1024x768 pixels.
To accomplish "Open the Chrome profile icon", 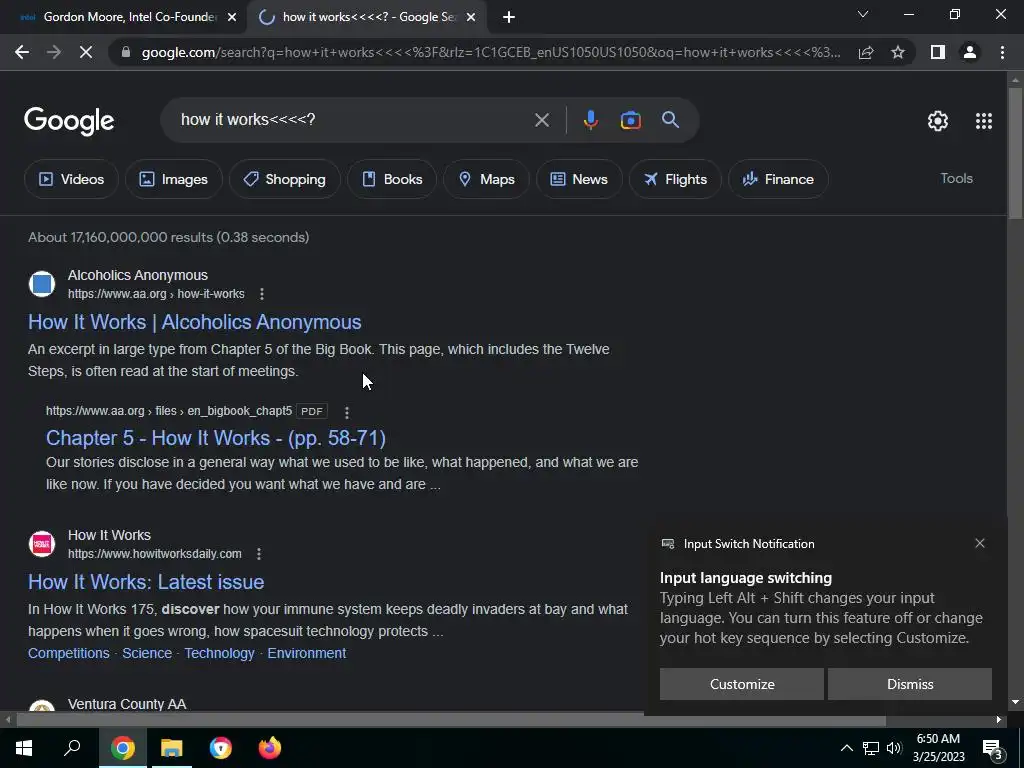I will tap(970, 52).
